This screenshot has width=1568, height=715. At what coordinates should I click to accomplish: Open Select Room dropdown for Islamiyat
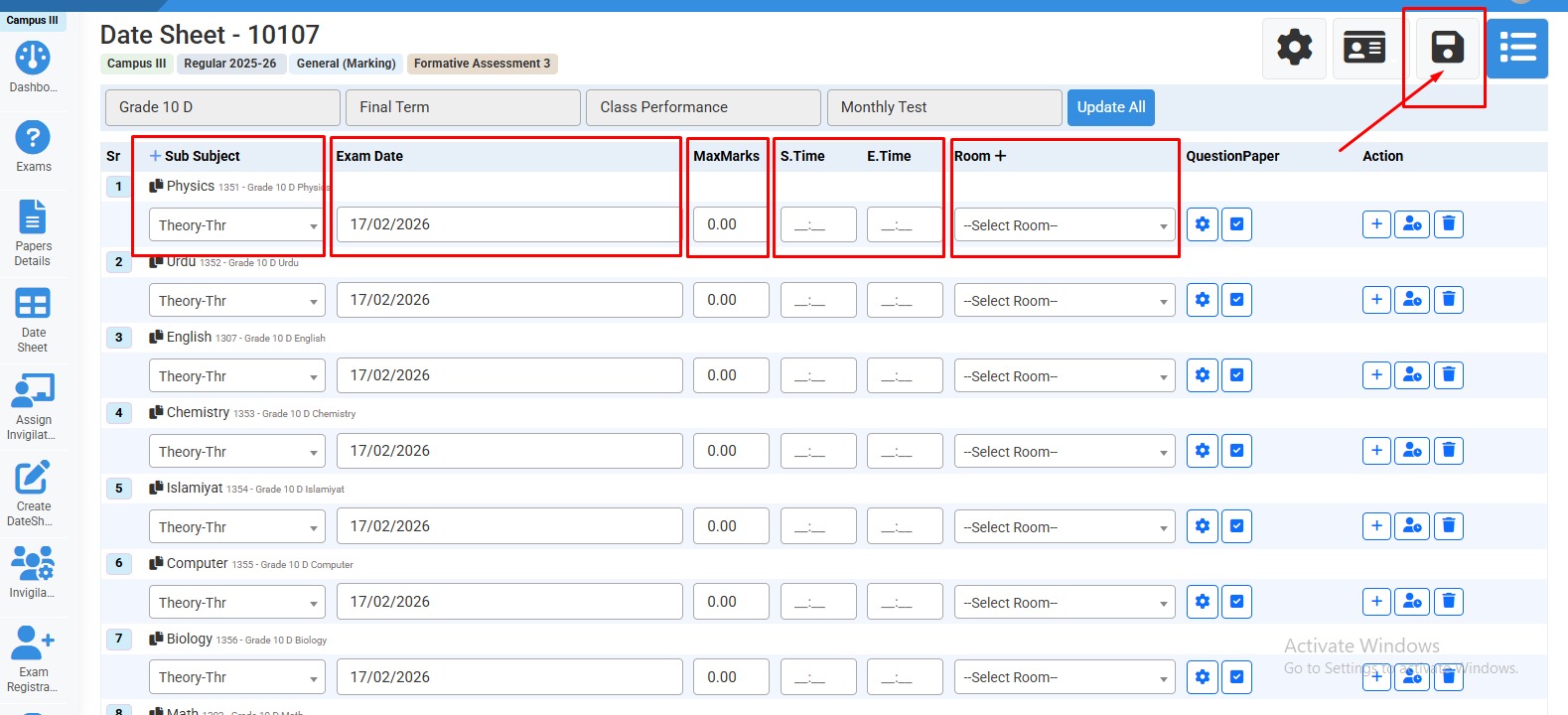coord(1065,527)
